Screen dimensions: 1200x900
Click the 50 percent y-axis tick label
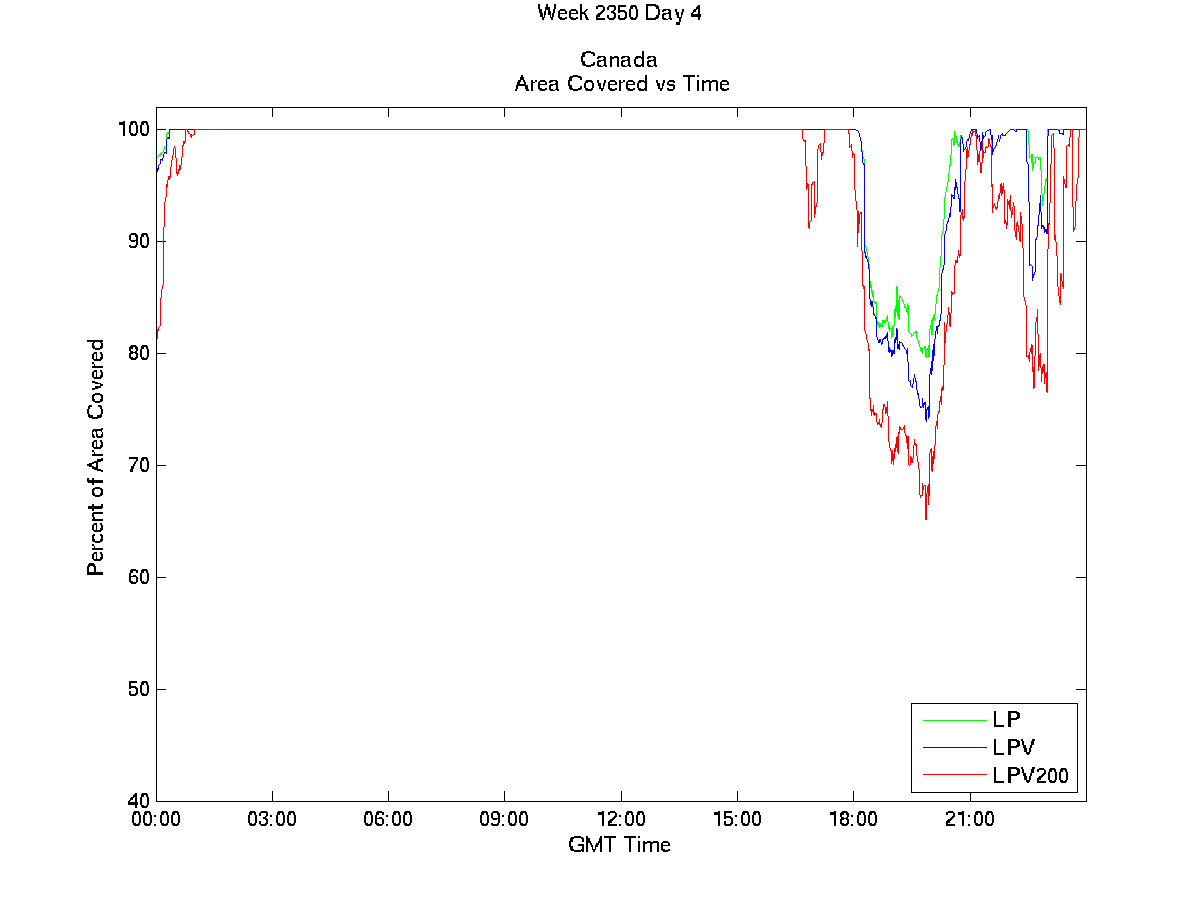138,689
